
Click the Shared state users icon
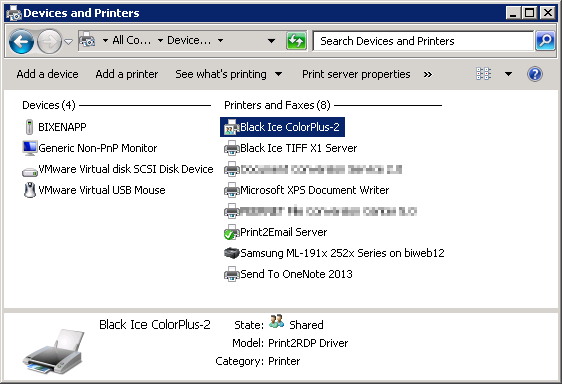click(276, 321)
